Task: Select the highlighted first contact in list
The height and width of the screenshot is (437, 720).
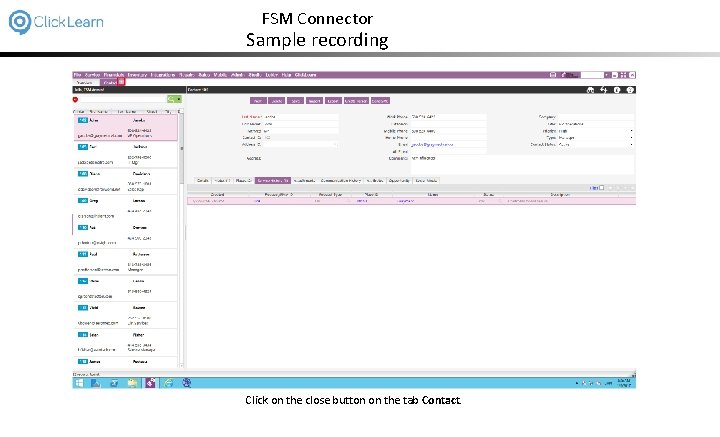Action: [x=125, y=128]
